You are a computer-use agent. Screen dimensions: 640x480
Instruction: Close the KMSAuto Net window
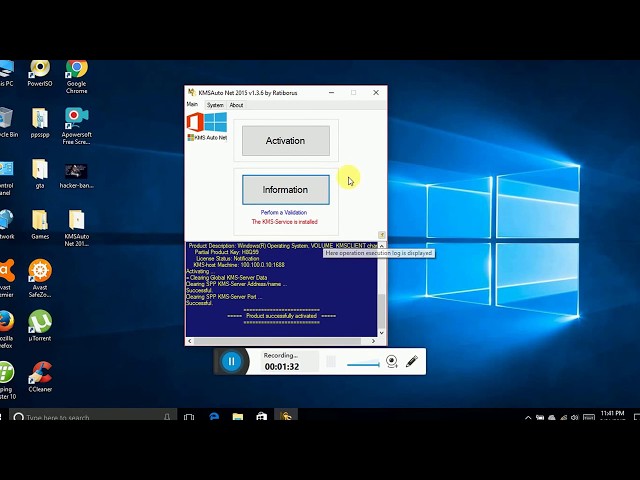tap(376, 93)
